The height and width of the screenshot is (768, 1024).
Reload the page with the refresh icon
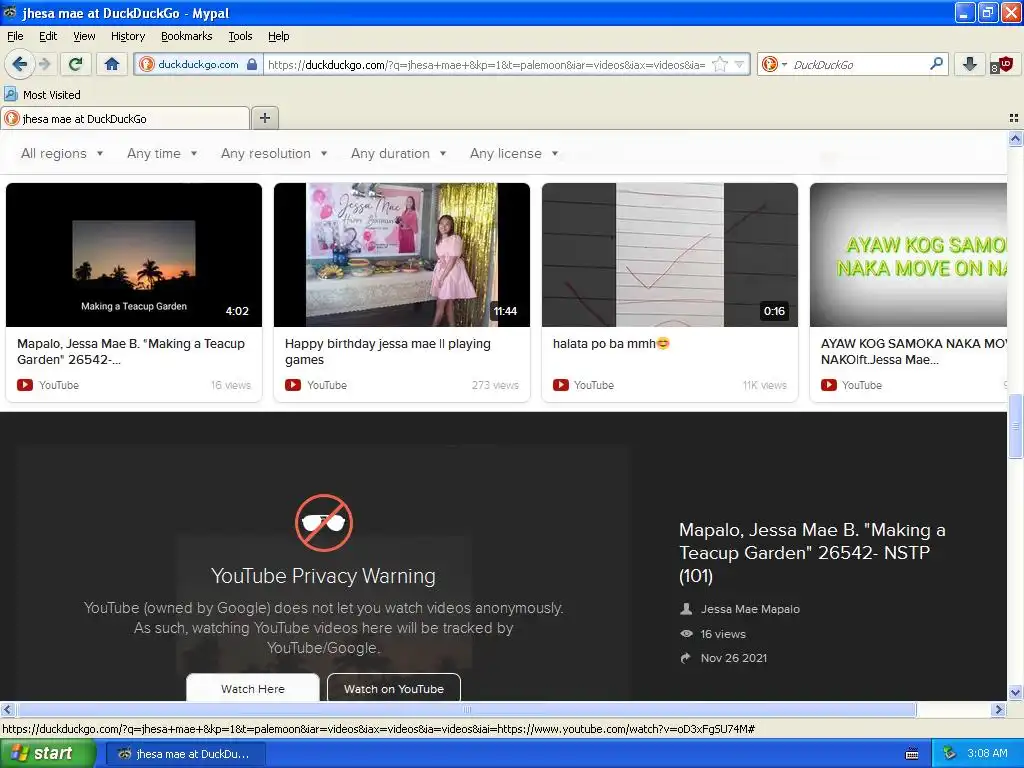[76, 64]
